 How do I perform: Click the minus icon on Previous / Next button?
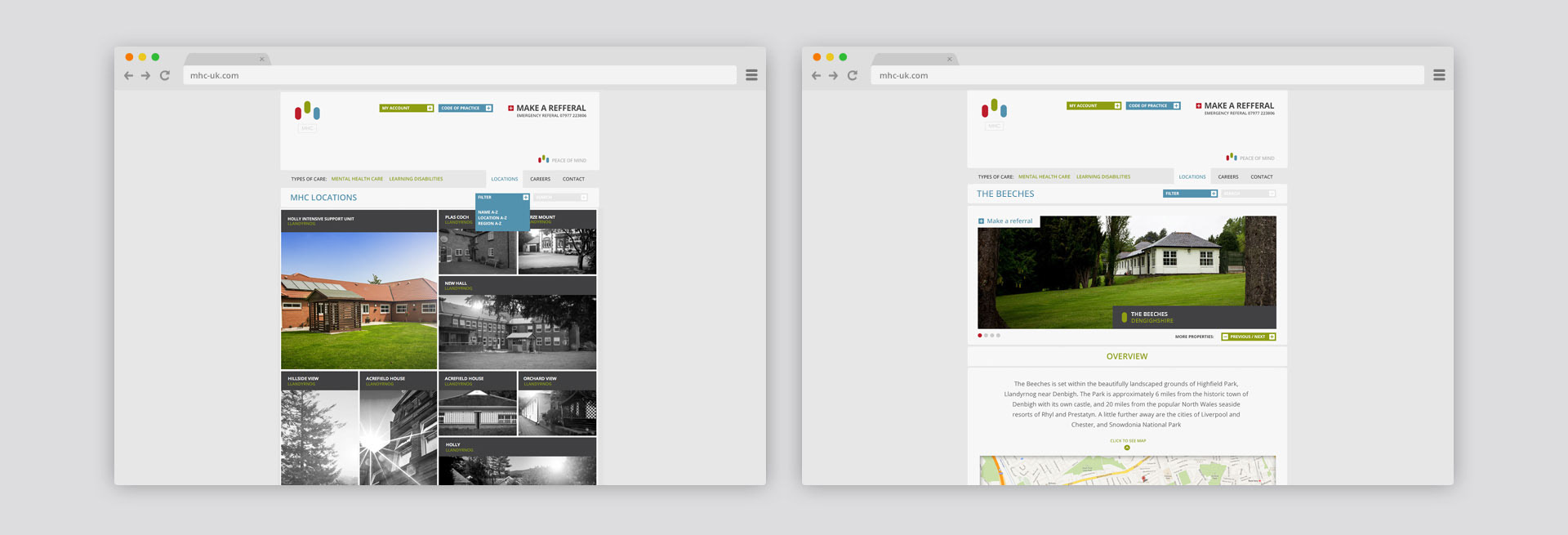(1225, 337)
